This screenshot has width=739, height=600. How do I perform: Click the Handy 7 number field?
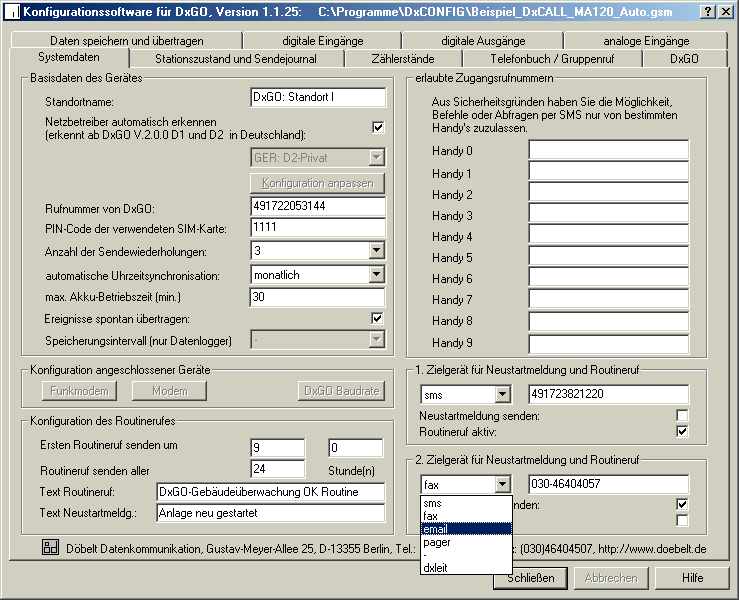coord(608,299)
